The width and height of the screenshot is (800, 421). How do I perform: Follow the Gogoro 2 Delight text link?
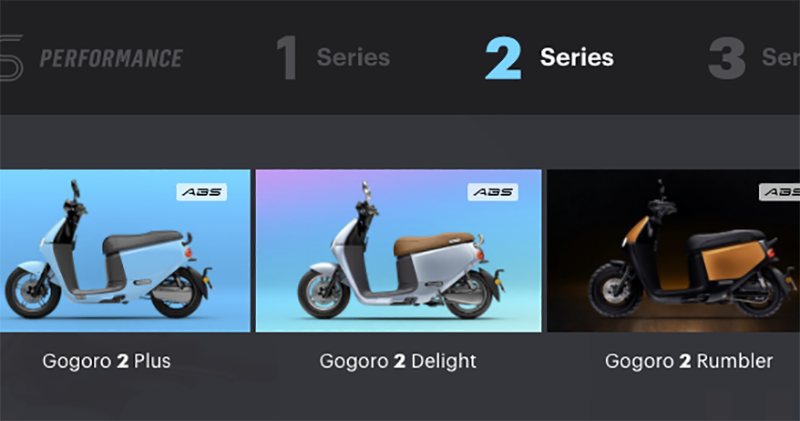pyautogui.click(x=398, y=361)
